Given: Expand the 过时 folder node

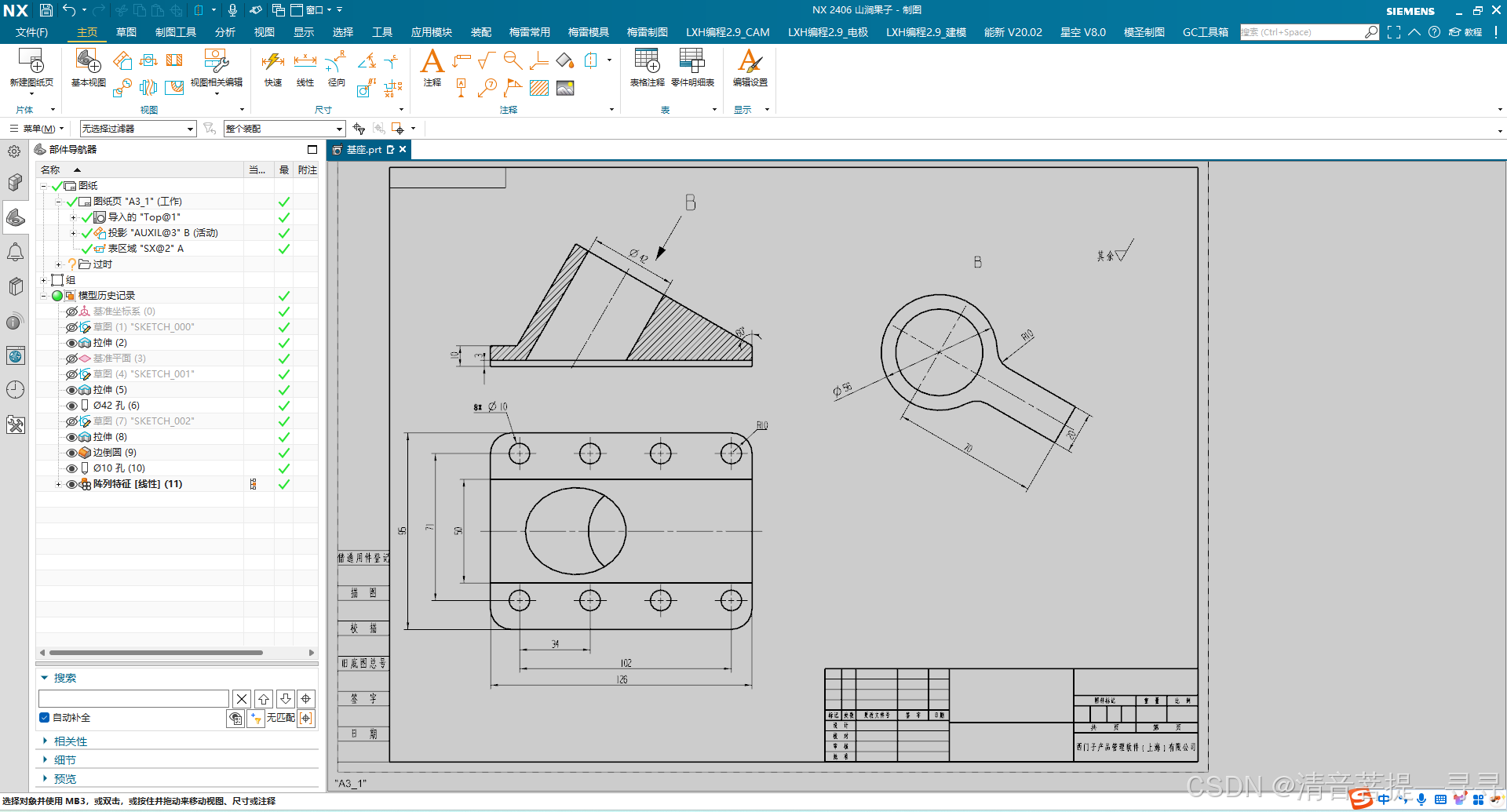Looking at the screenshot, I should 59,264.
